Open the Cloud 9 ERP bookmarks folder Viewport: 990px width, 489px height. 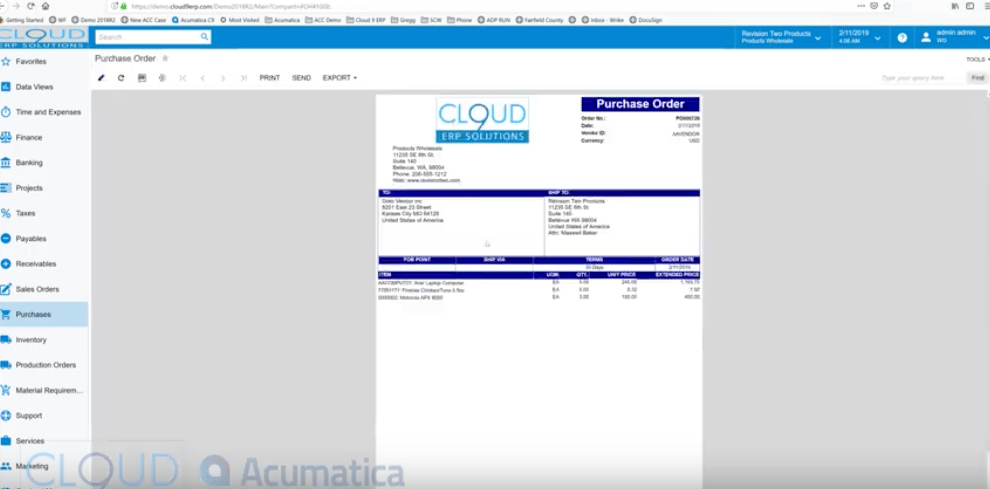pyautogui.click(x=366, y=20)
